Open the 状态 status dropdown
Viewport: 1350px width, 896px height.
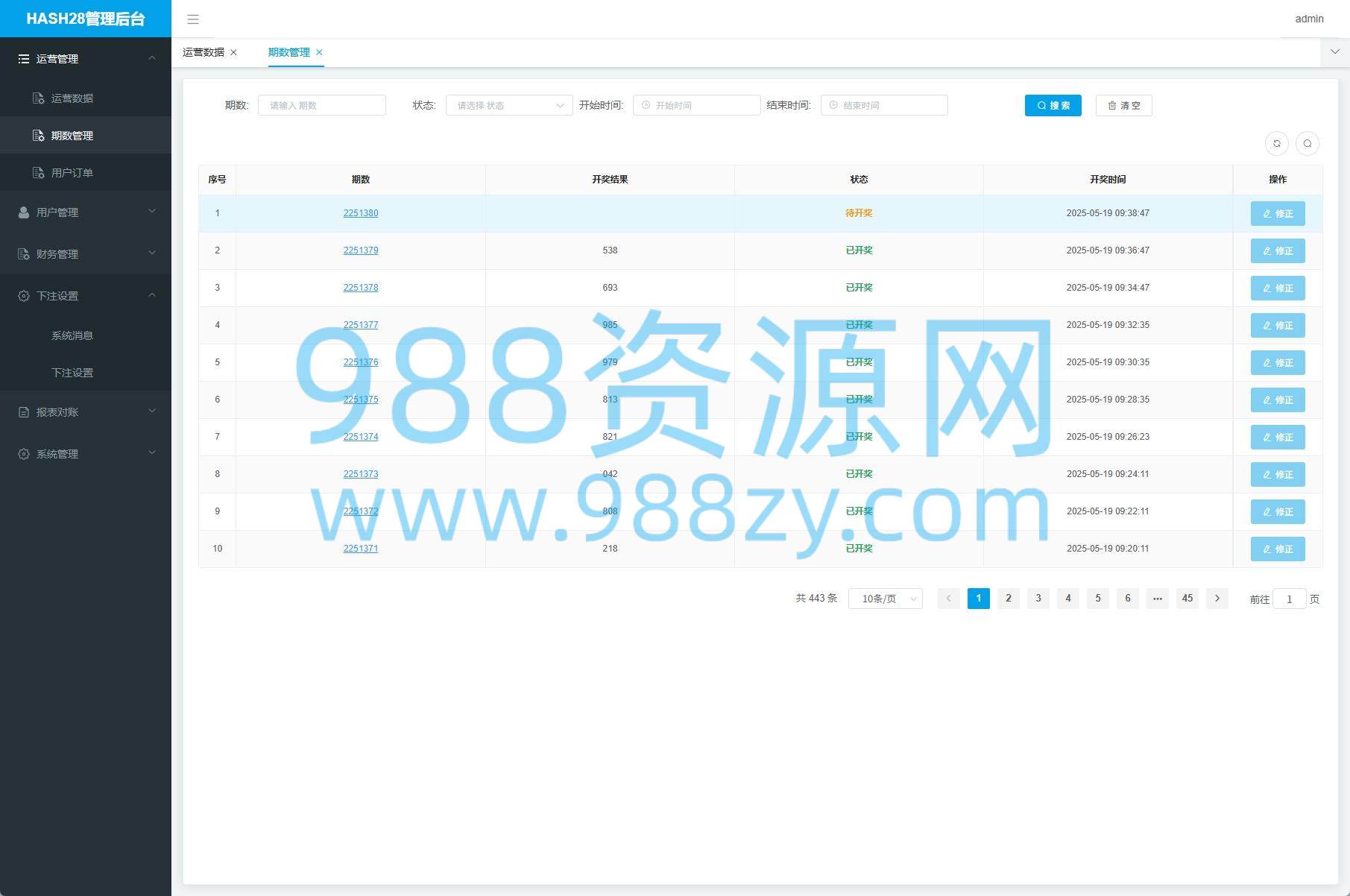[509, 106]
